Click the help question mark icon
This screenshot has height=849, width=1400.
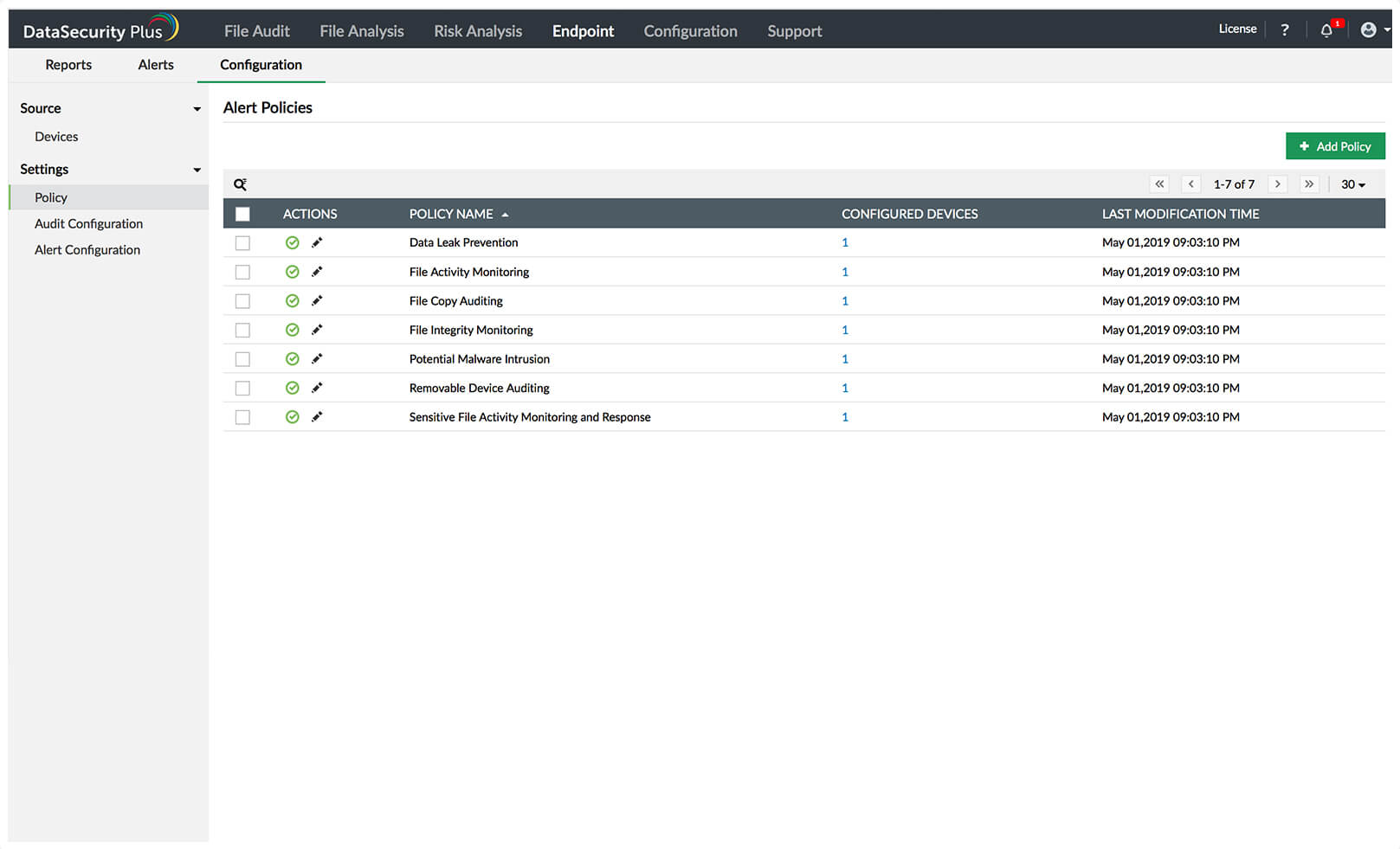[1285, 30]
